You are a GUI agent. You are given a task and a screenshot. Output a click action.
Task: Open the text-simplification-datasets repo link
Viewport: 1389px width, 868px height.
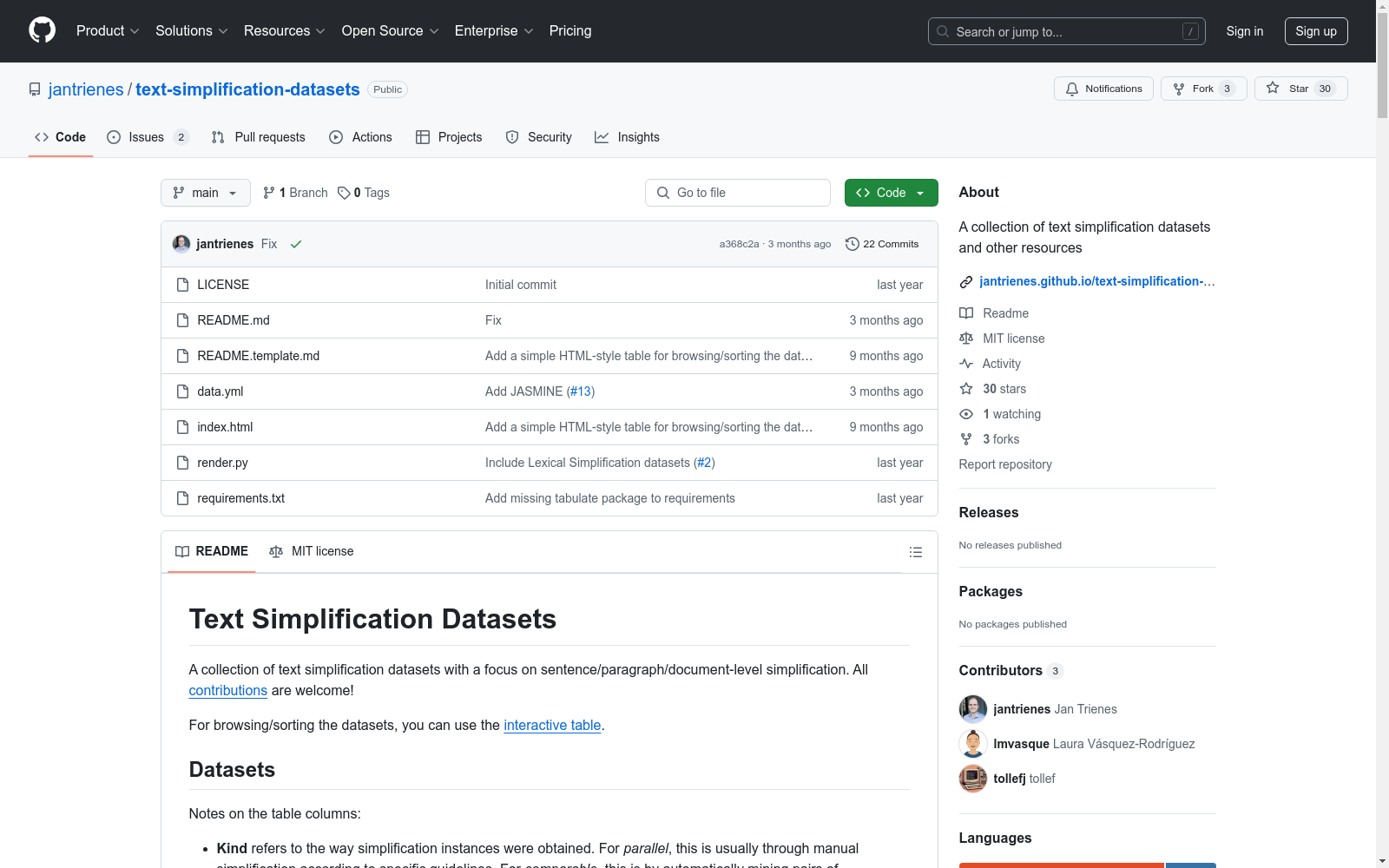247,89
